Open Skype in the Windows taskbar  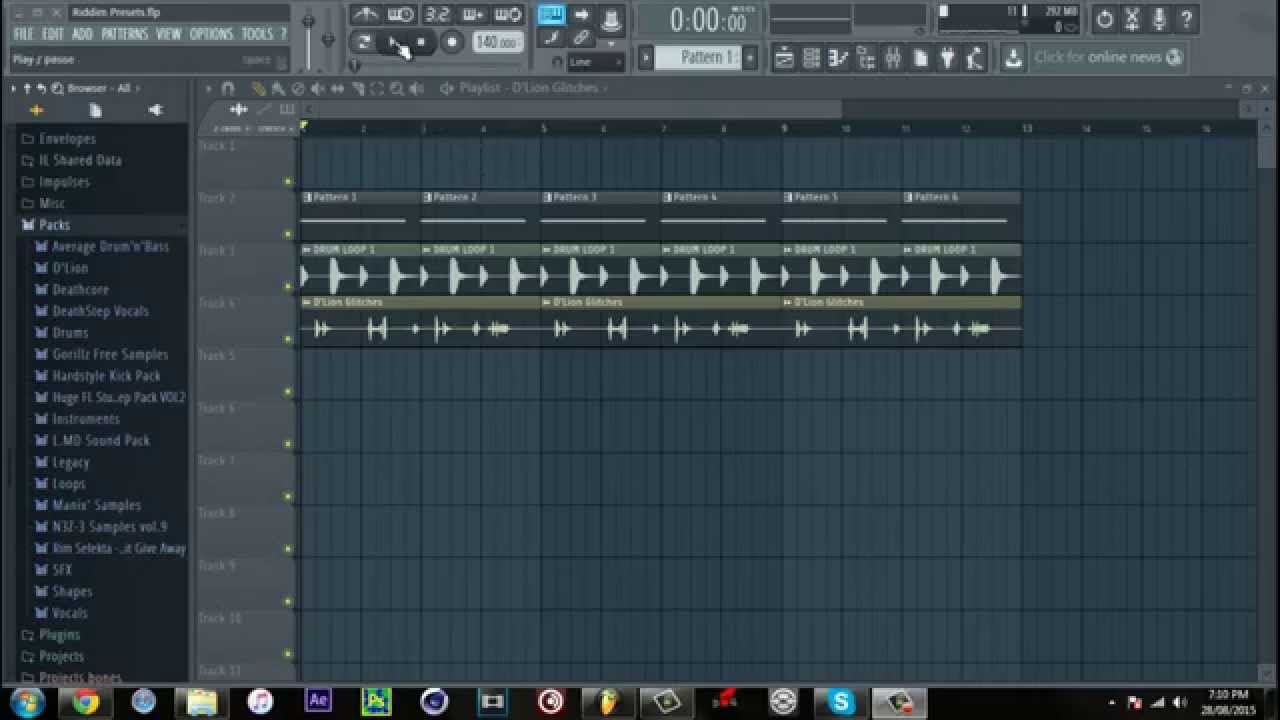[x=841, y=702]
